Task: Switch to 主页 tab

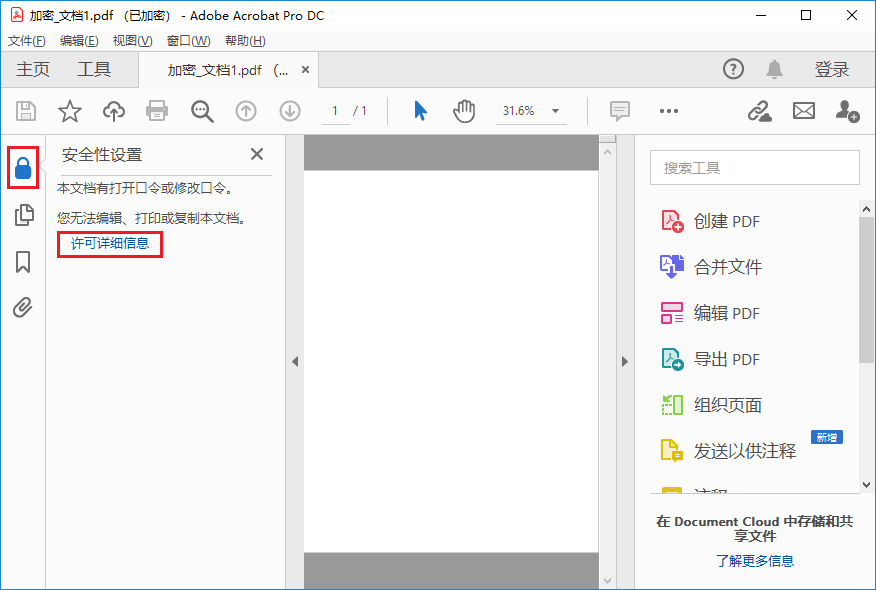Action: pos(33,69)
